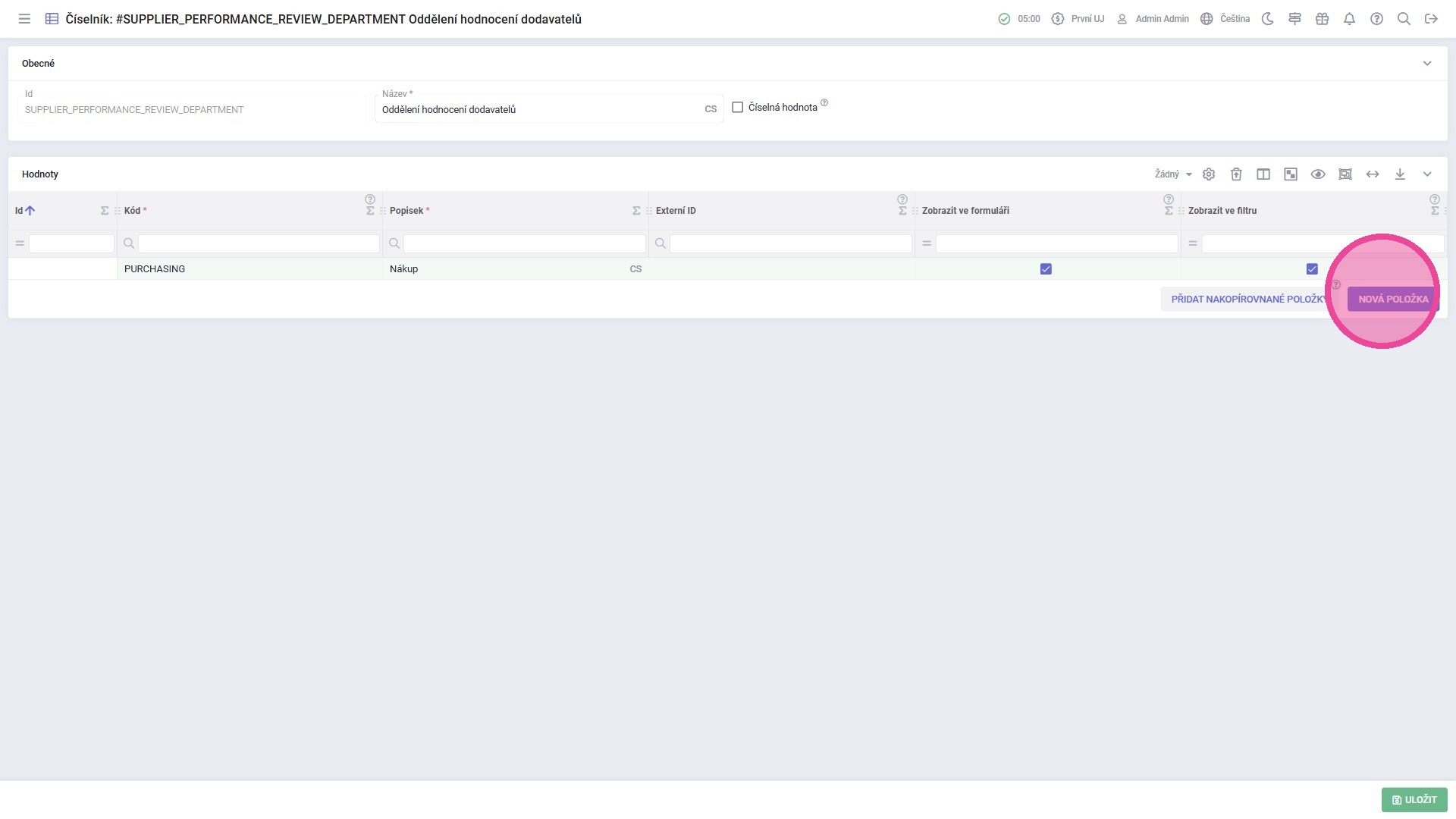Image resolution: width=1456 pixels, height=819 pixels.
Task: Click the Číselník table icon in header
Action: [52, 19]
